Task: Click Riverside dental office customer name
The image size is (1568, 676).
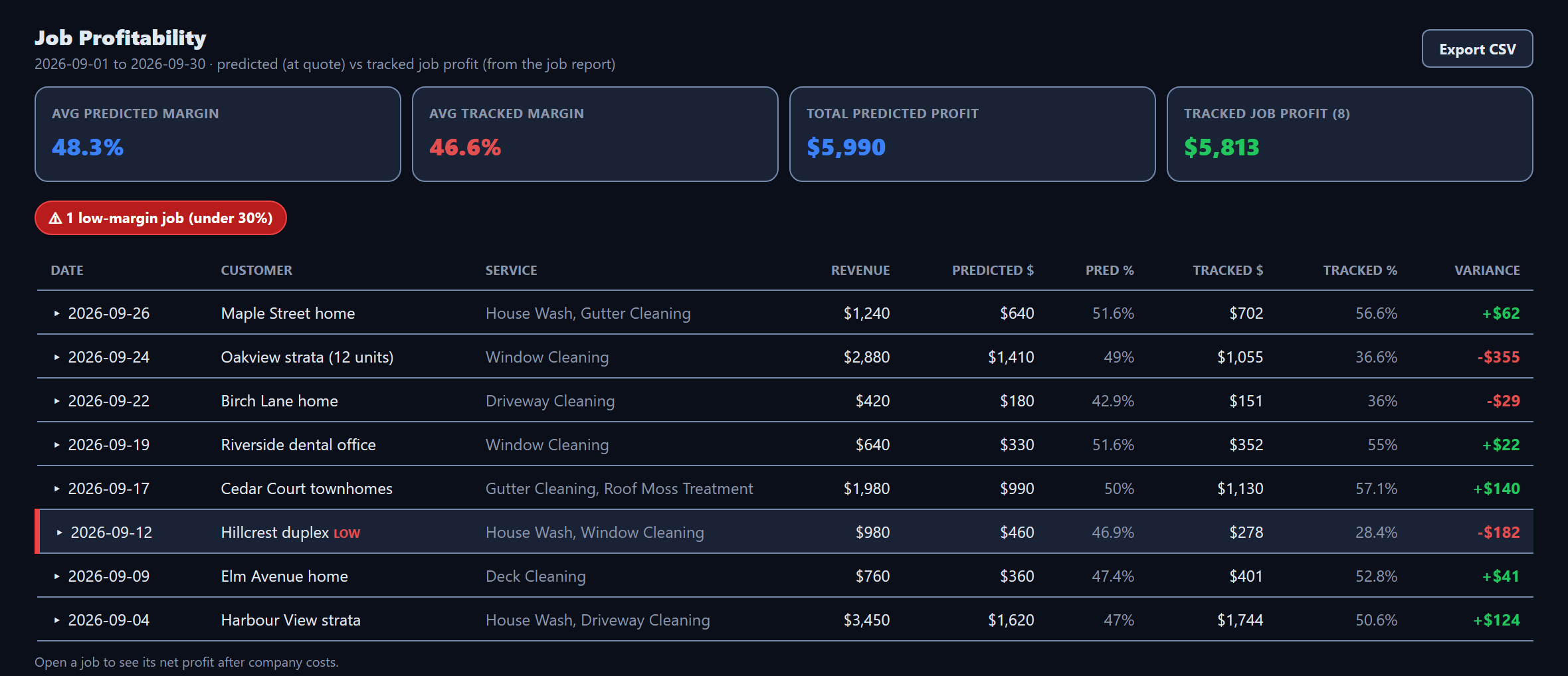Action: click(298, 444)
